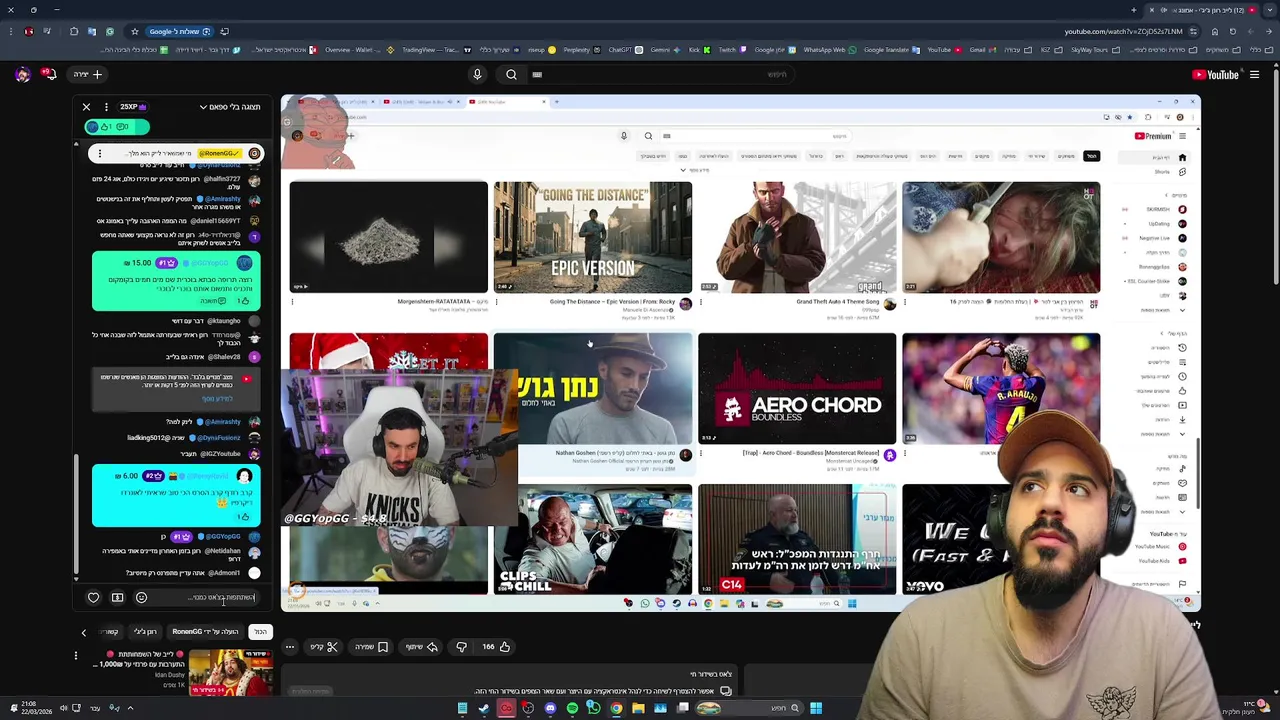Like the video with 166 likes
Image resolution: width=1280 pixels, height=720 pixels.
pyautogui.click(x=496, y=647)
